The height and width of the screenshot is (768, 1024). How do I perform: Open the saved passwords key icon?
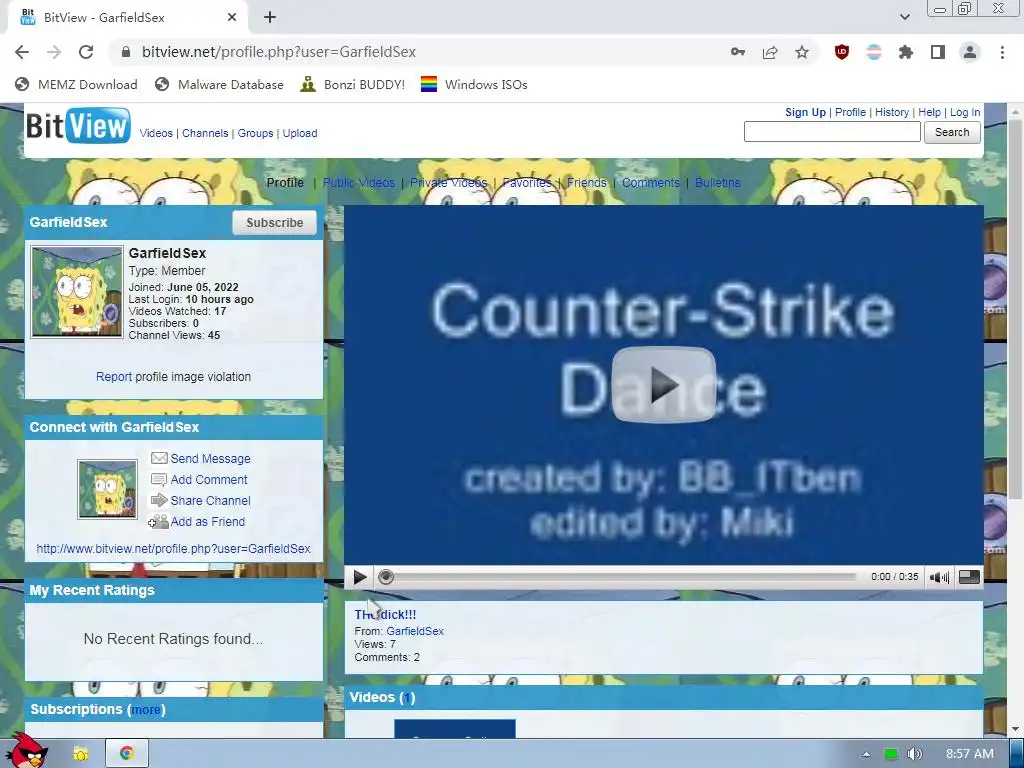tap(738, 52)
